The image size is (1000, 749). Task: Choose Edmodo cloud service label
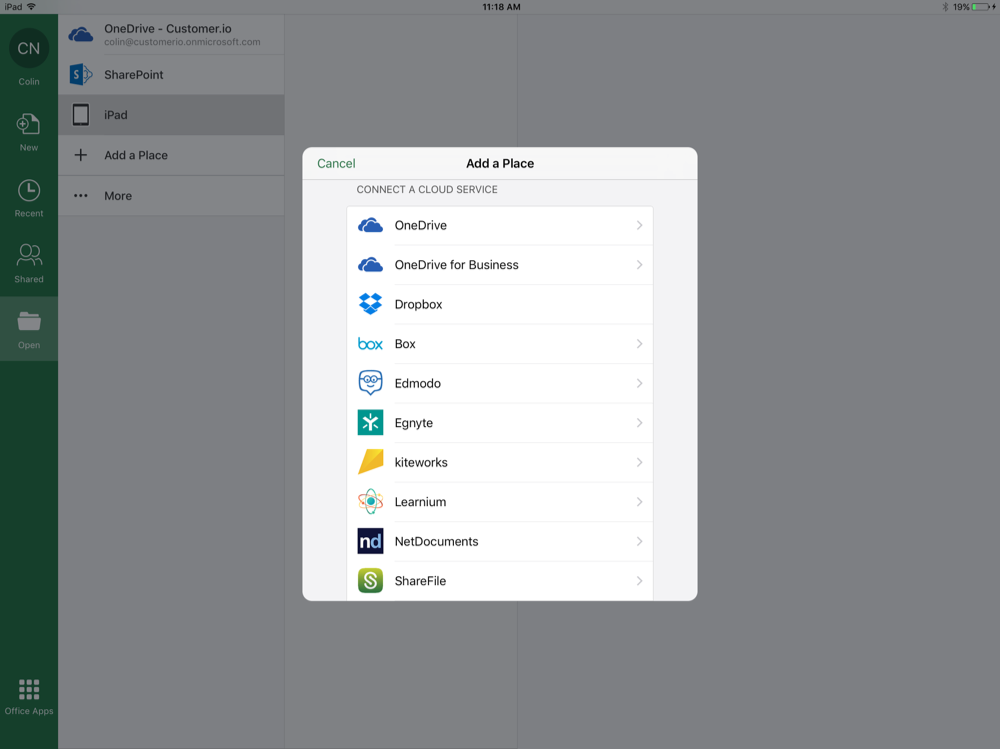[x=418, y=383]
